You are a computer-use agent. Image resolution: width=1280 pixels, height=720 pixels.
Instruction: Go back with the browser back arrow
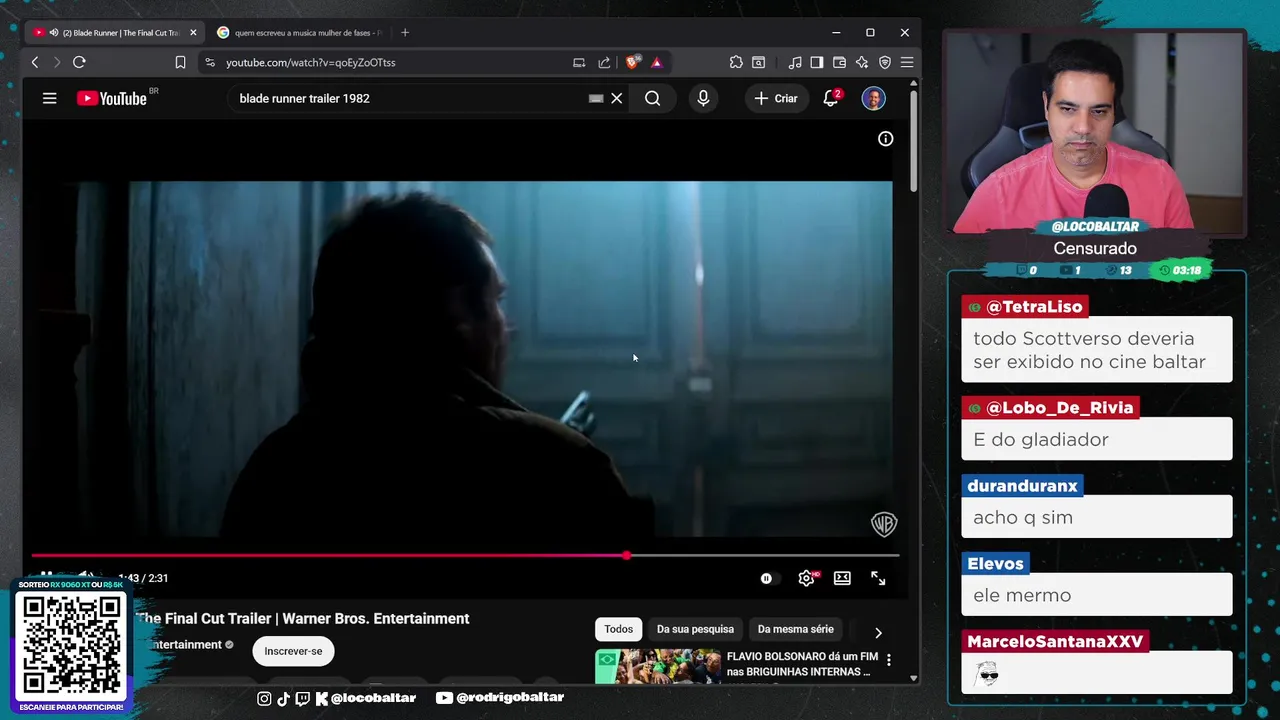click(x=35, y=62)
